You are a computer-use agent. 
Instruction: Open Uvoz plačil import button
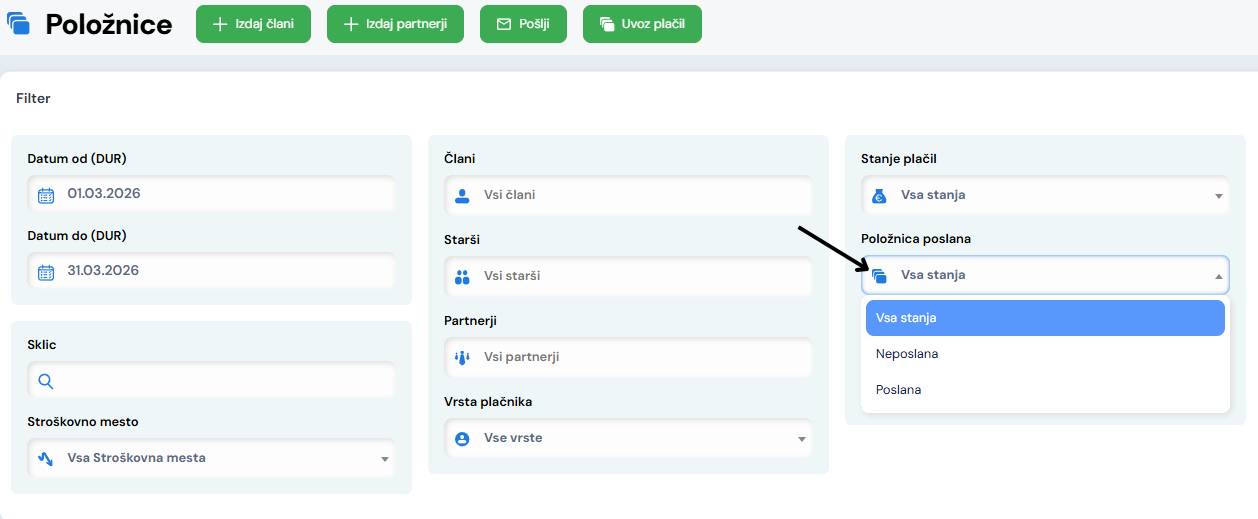pos(642,24)
